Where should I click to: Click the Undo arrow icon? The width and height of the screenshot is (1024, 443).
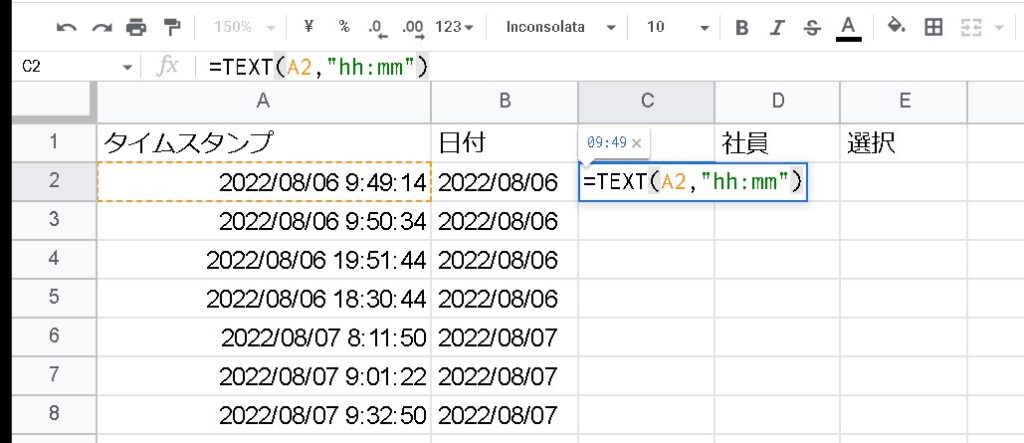[67, 27]
